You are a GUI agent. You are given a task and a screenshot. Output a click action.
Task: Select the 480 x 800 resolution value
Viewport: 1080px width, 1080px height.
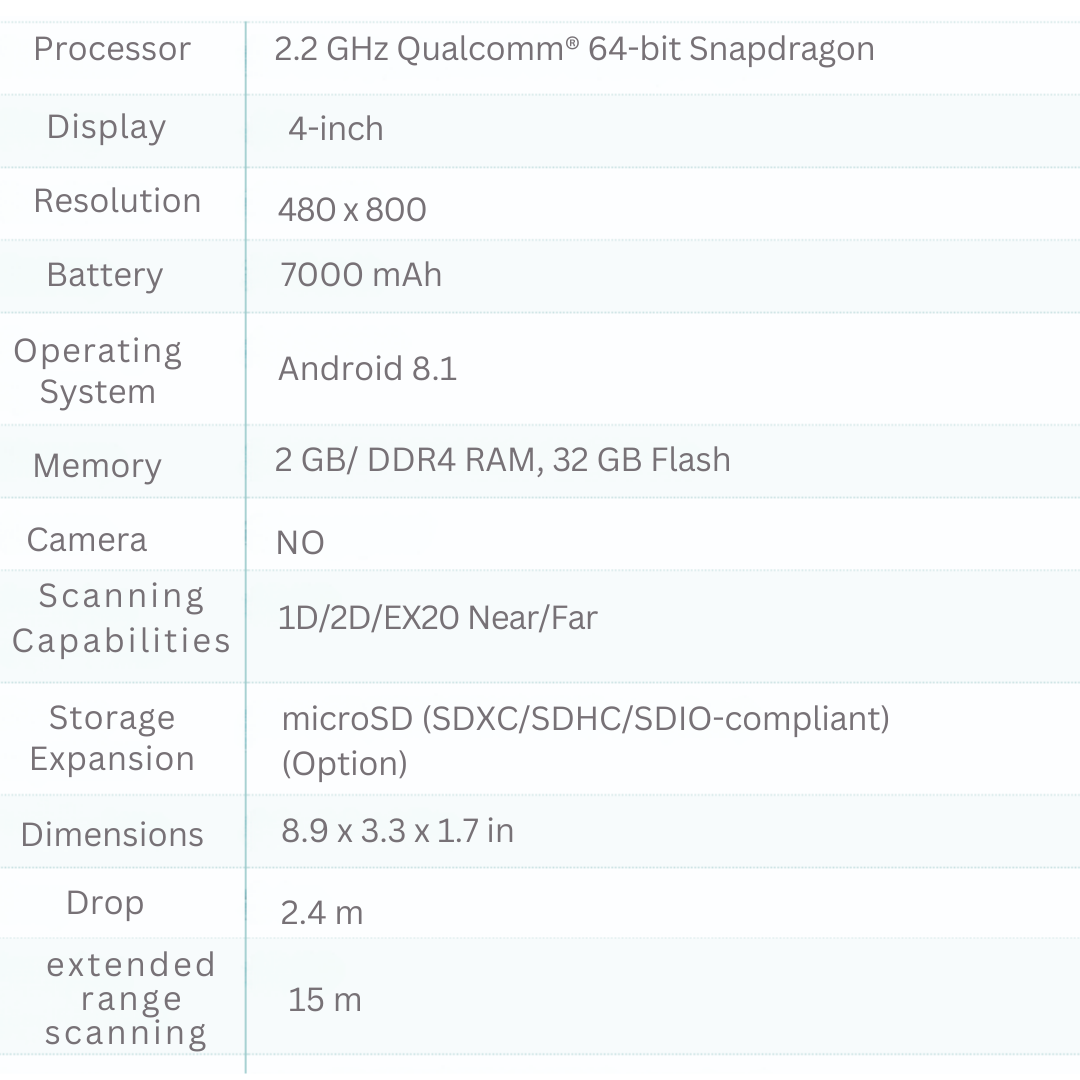(352, 209)
